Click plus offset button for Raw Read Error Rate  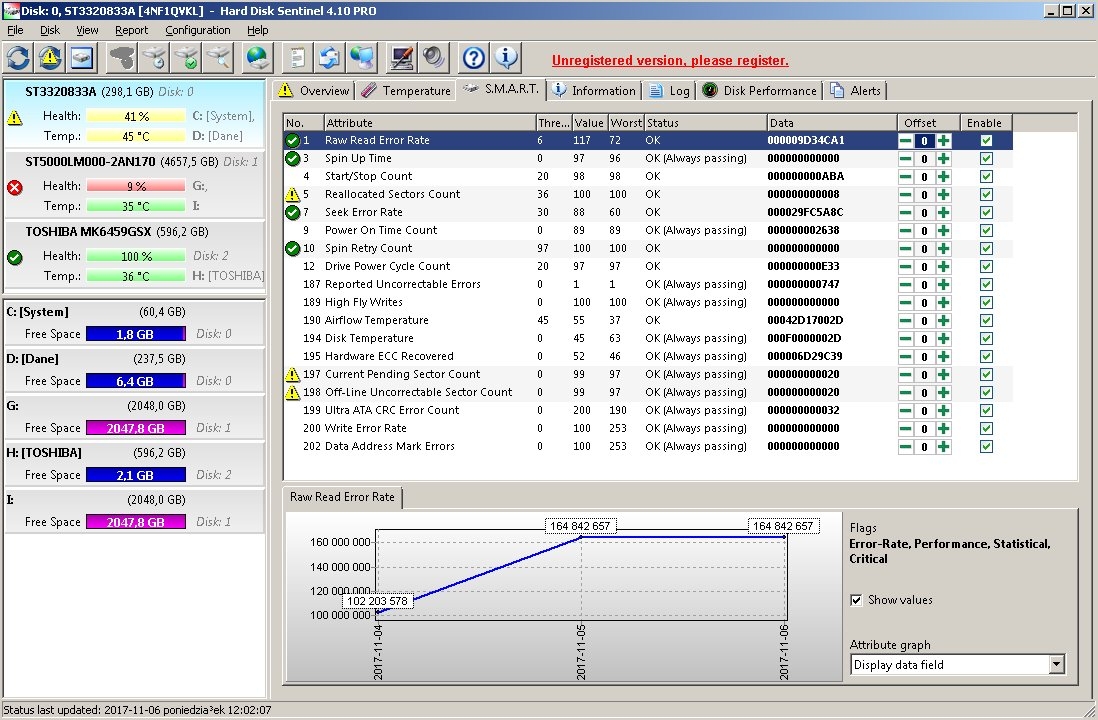pos(944,140)
